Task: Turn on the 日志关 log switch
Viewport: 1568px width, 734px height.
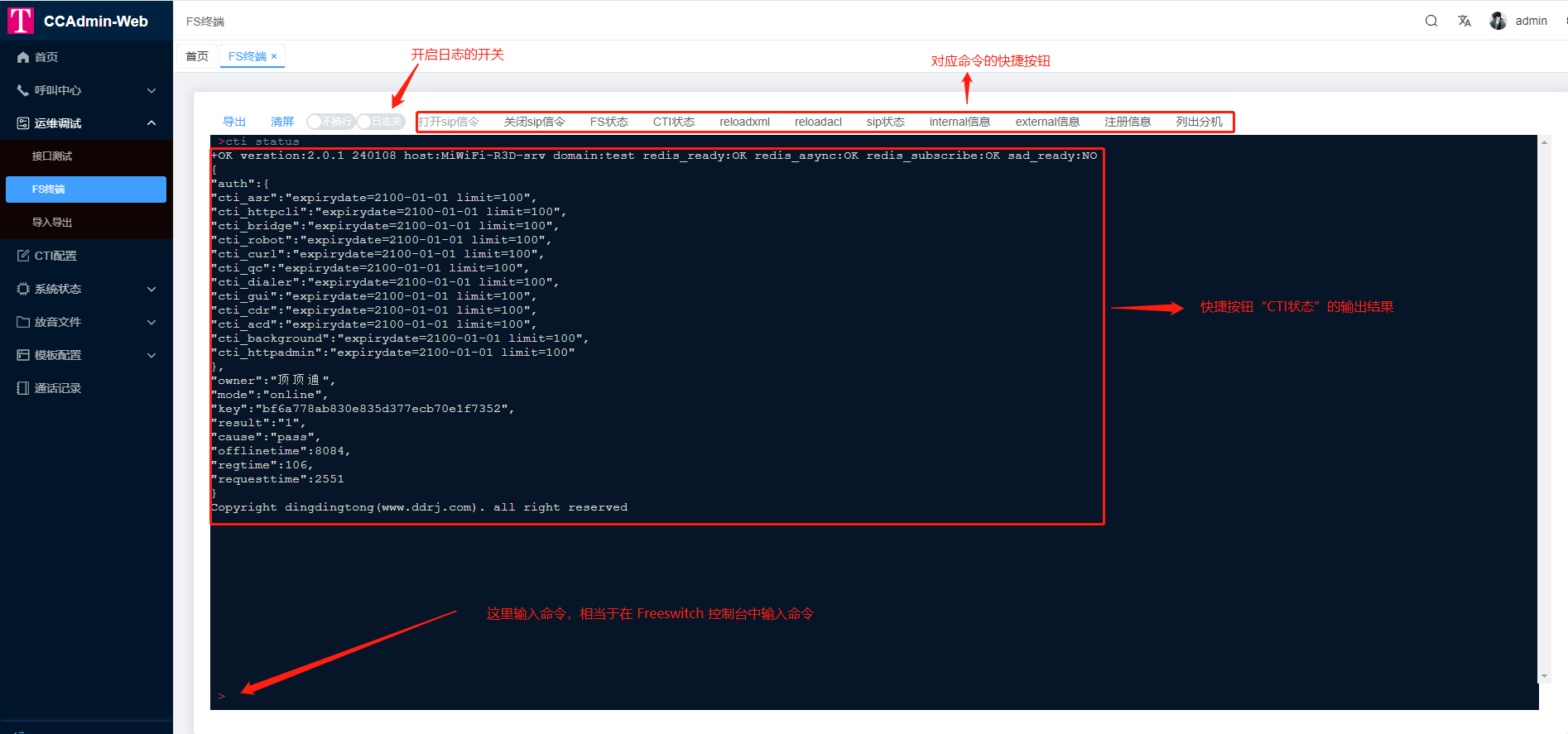Action: click(x=380, y=122)
